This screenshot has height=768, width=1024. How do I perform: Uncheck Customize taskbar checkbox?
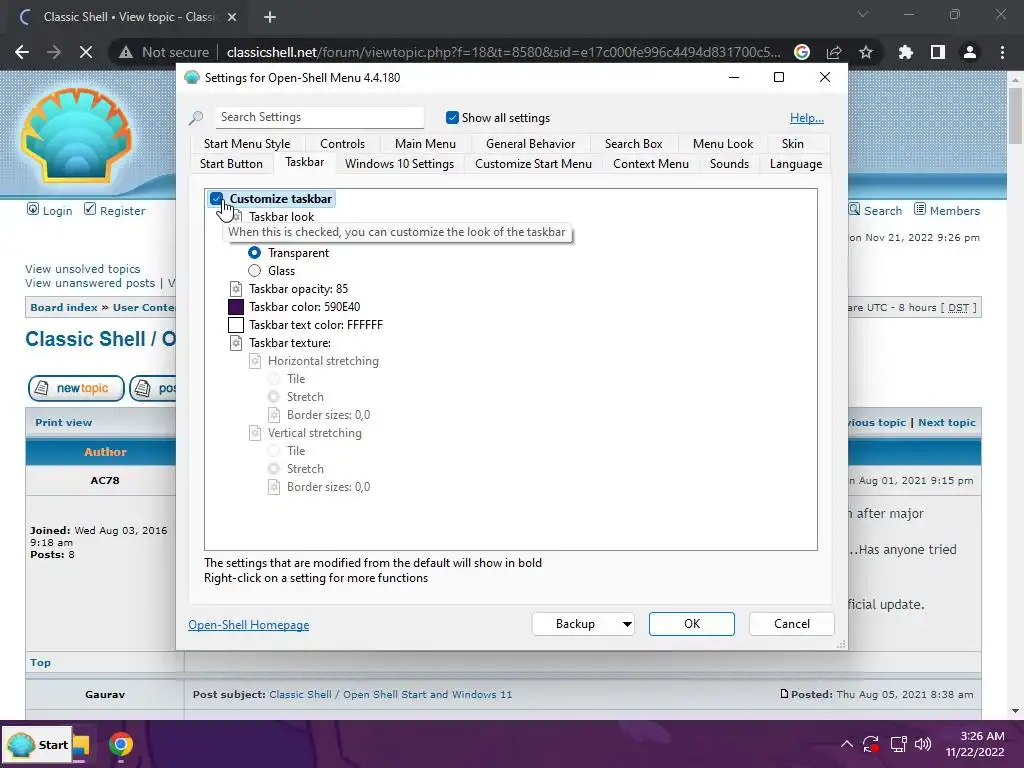tap(216, 199)
